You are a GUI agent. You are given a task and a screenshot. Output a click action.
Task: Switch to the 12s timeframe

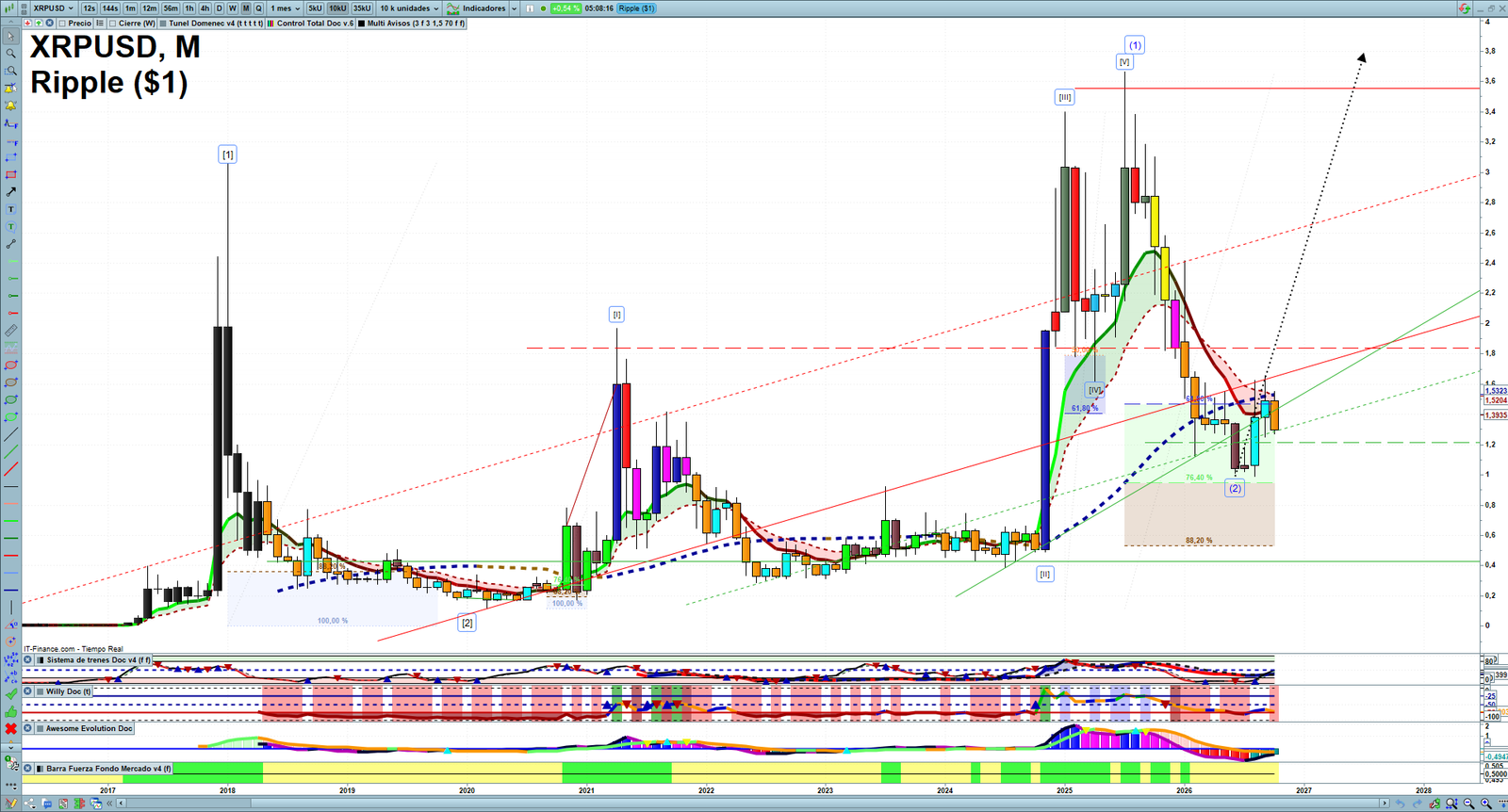click(89, 8)
